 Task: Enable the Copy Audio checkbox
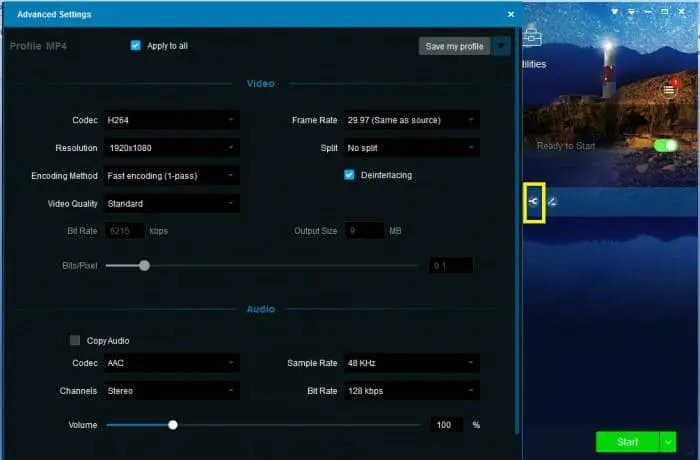[75, 340]
